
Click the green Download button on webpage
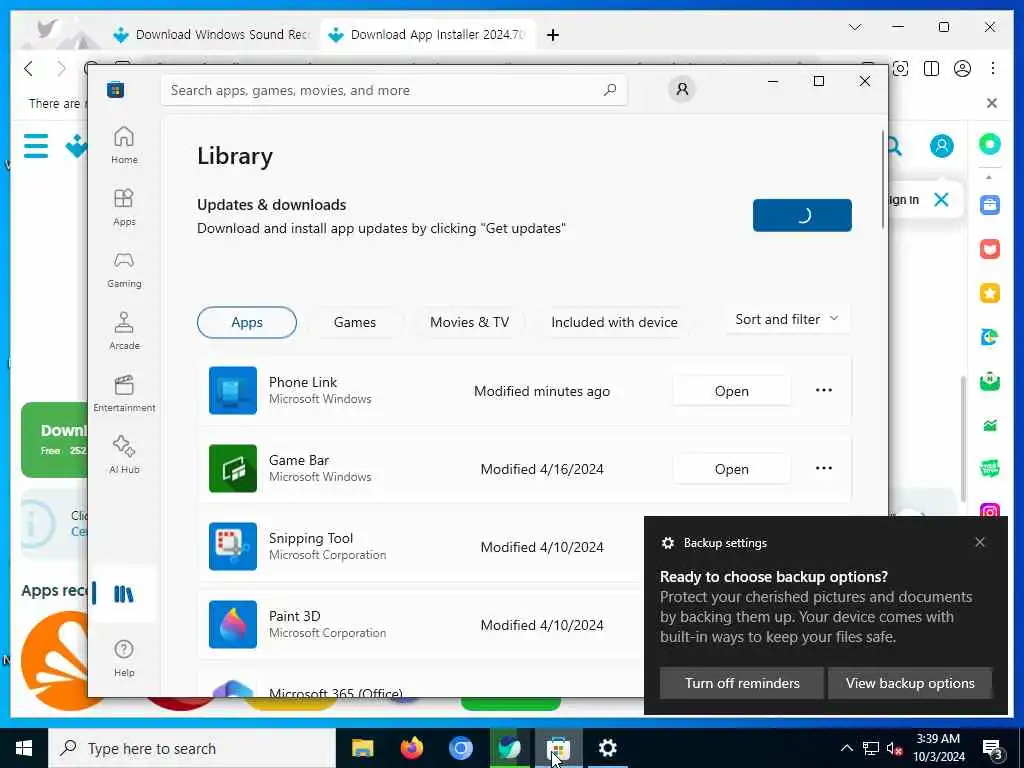coord(55,440)
